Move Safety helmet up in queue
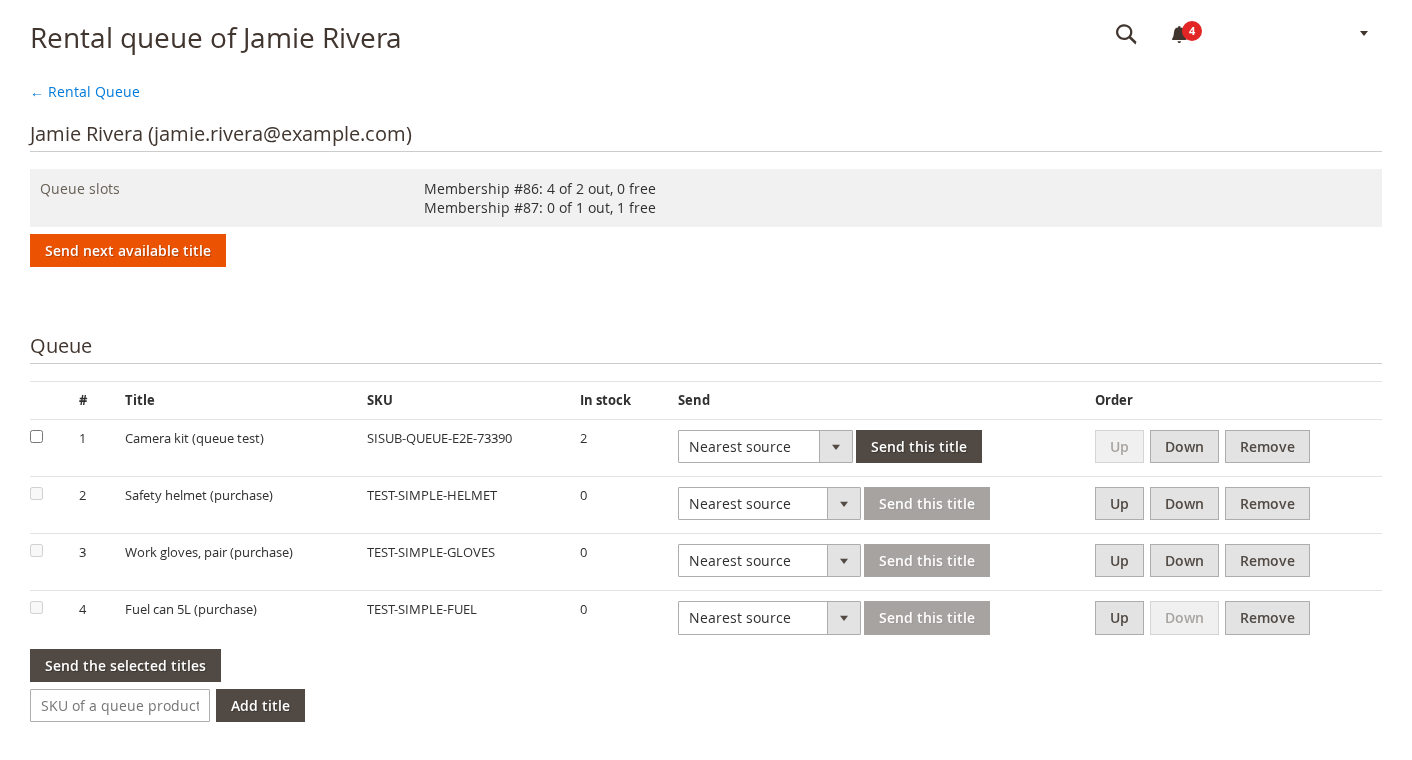This screenshot has width=1412, height=760. pos(1119,504)
